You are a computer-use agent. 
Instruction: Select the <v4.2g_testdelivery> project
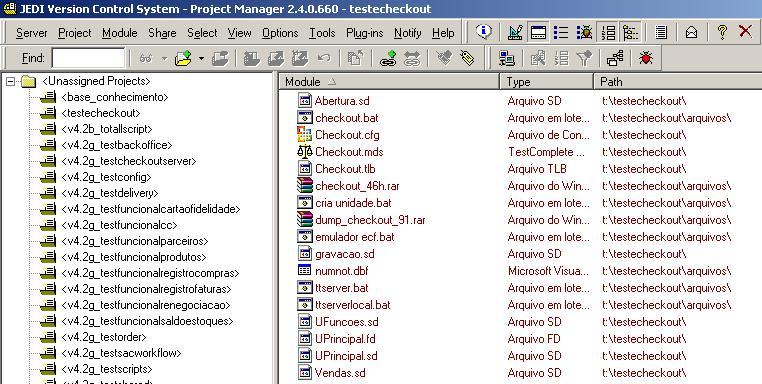pyautogui.click(x=110, y=193)
